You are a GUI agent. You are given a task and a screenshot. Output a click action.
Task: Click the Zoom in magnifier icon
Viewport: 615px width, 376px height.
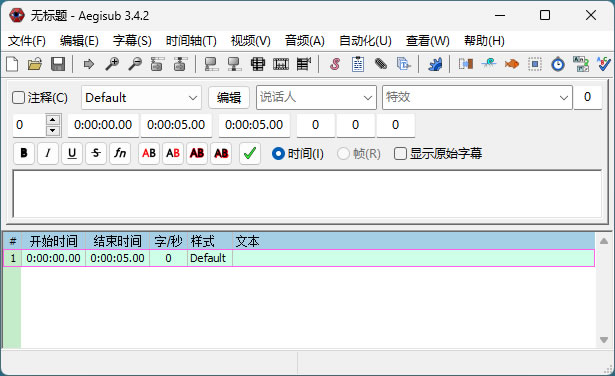click(x=112, y=64)
